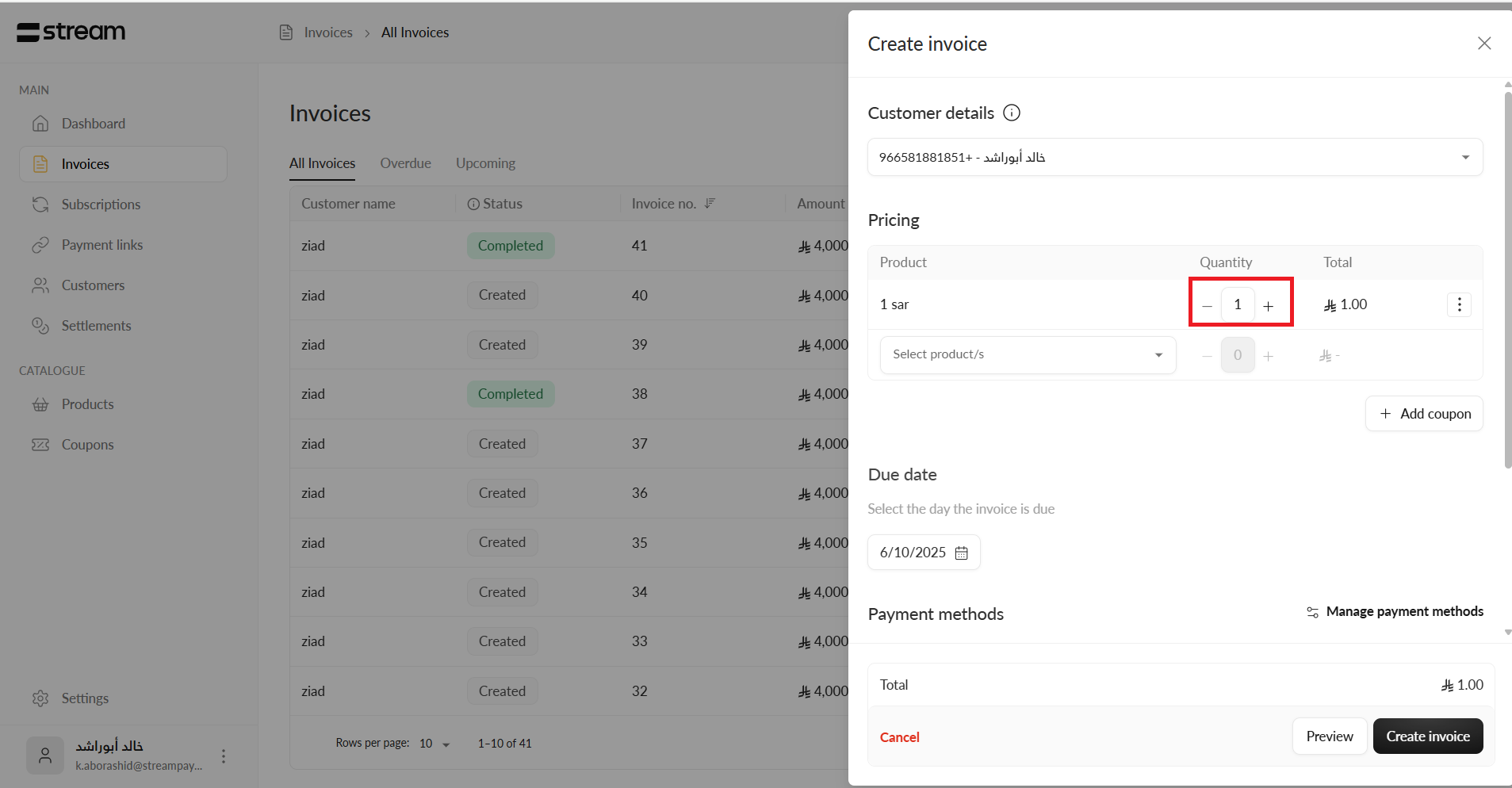Click the info icon next to Customer details
The height and width of the screenshot is (788, 1512).
pos(1011,113)
